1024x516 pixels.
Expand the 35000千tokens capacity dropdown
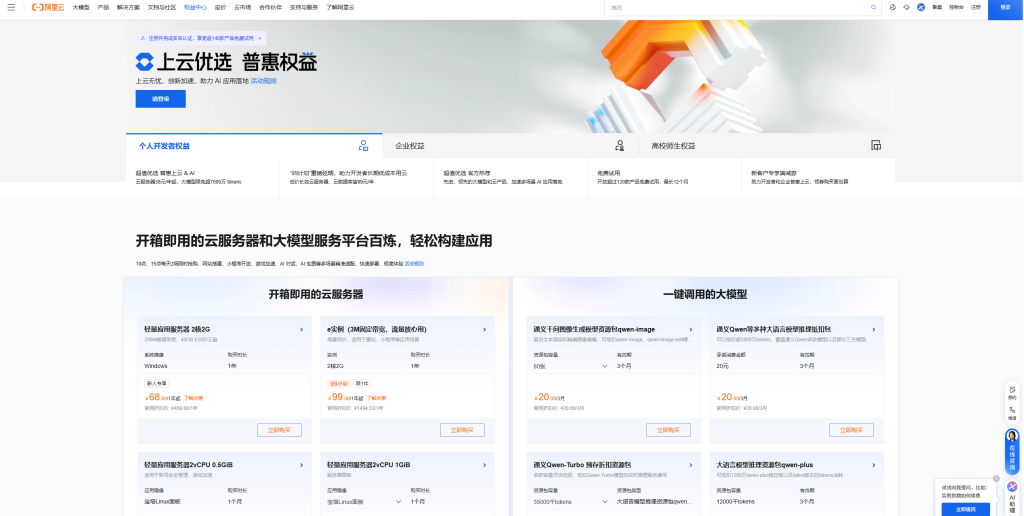point(585,501)
